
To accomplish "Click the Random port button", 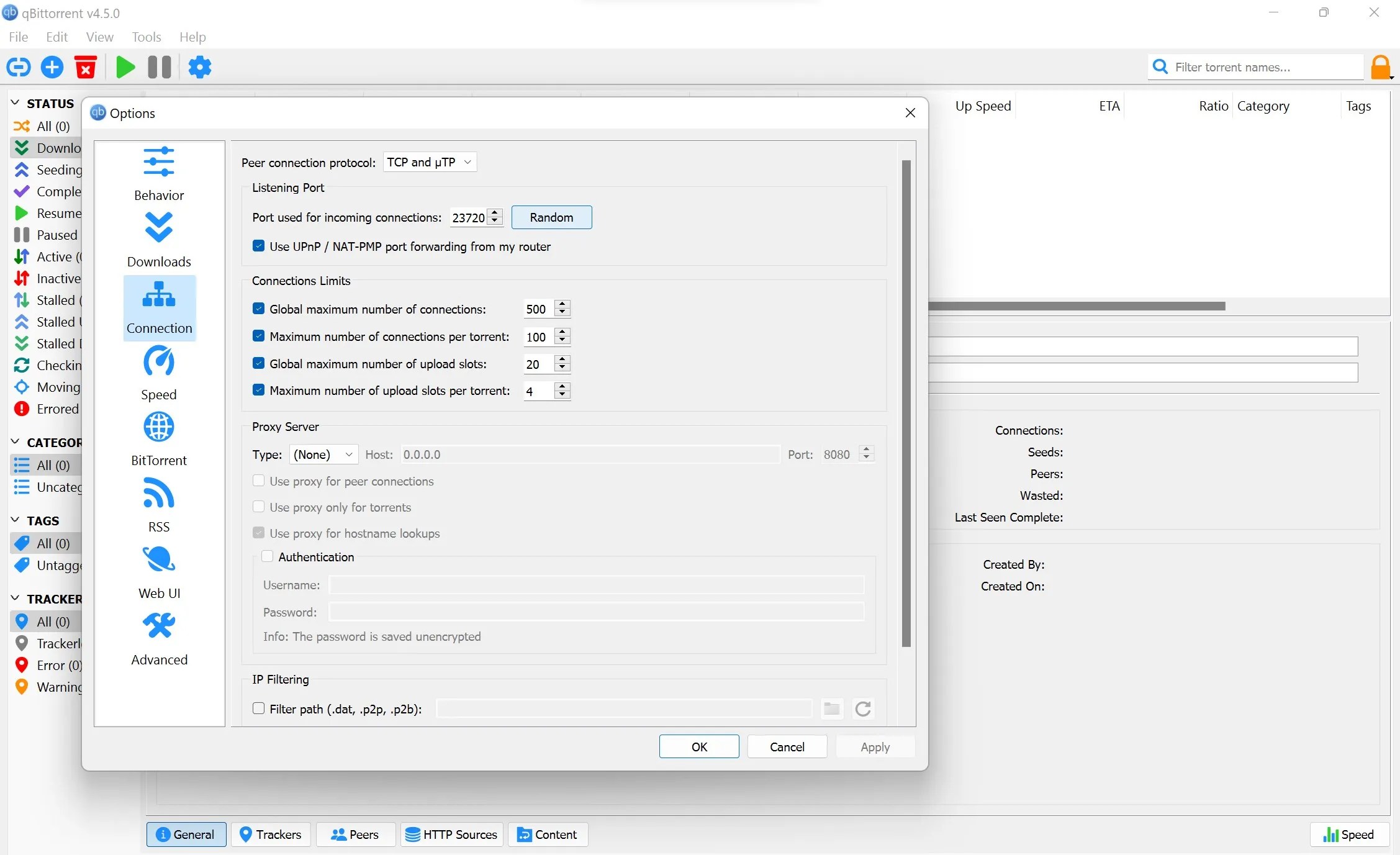I will [551, 217].
